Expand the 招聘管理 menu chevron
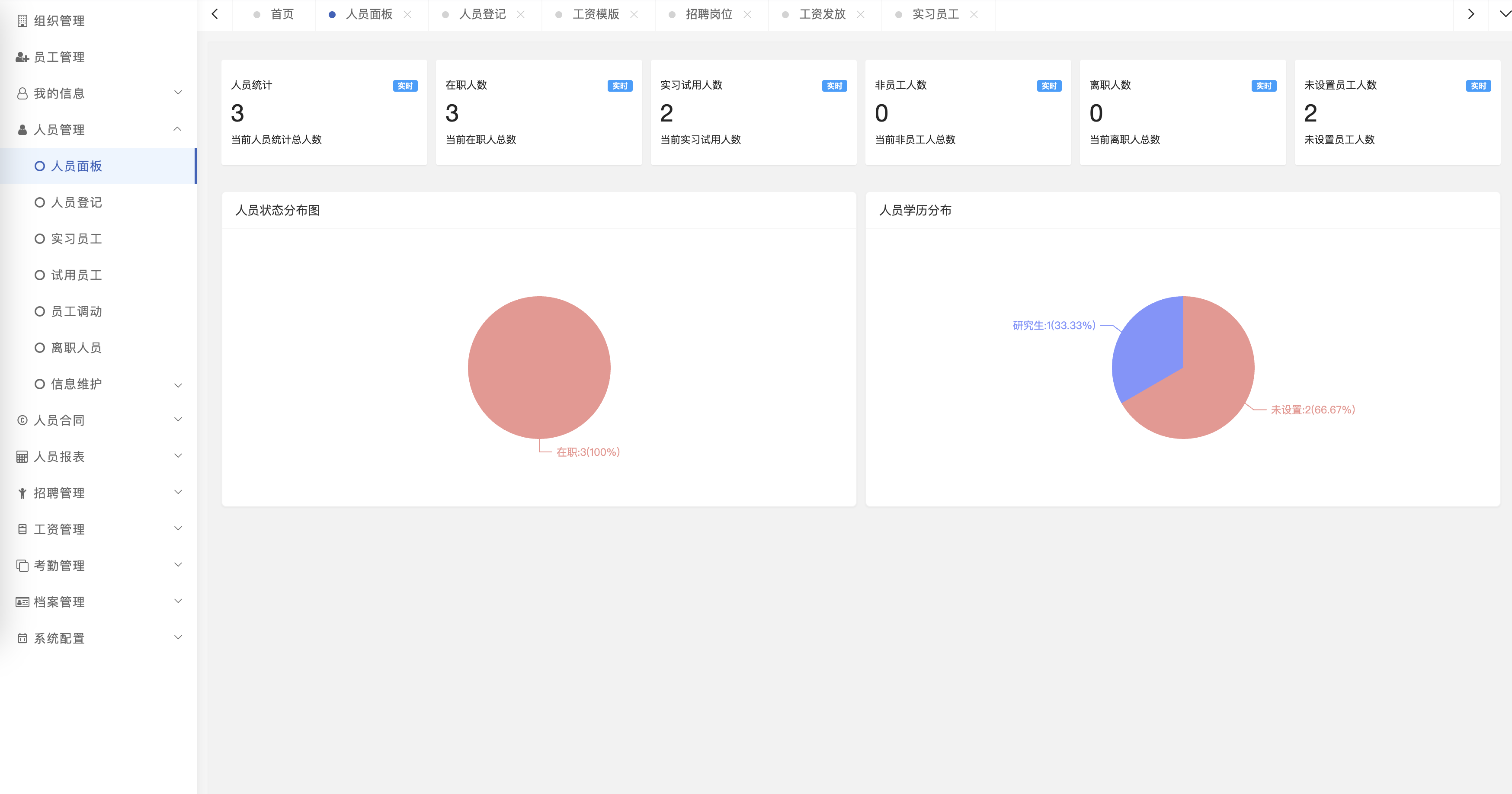This screenshot has width=1512, height=794. pos(179,493)
